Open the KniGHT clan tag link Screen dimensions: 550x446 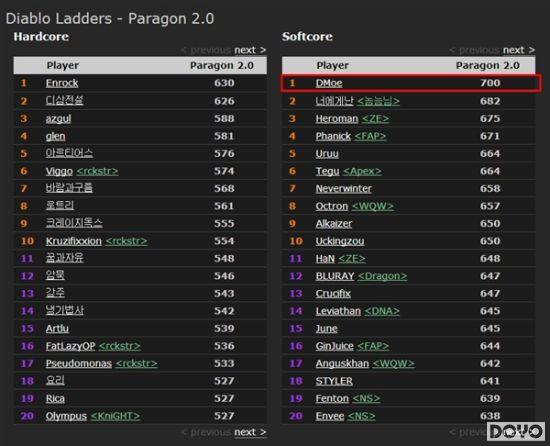115,416
